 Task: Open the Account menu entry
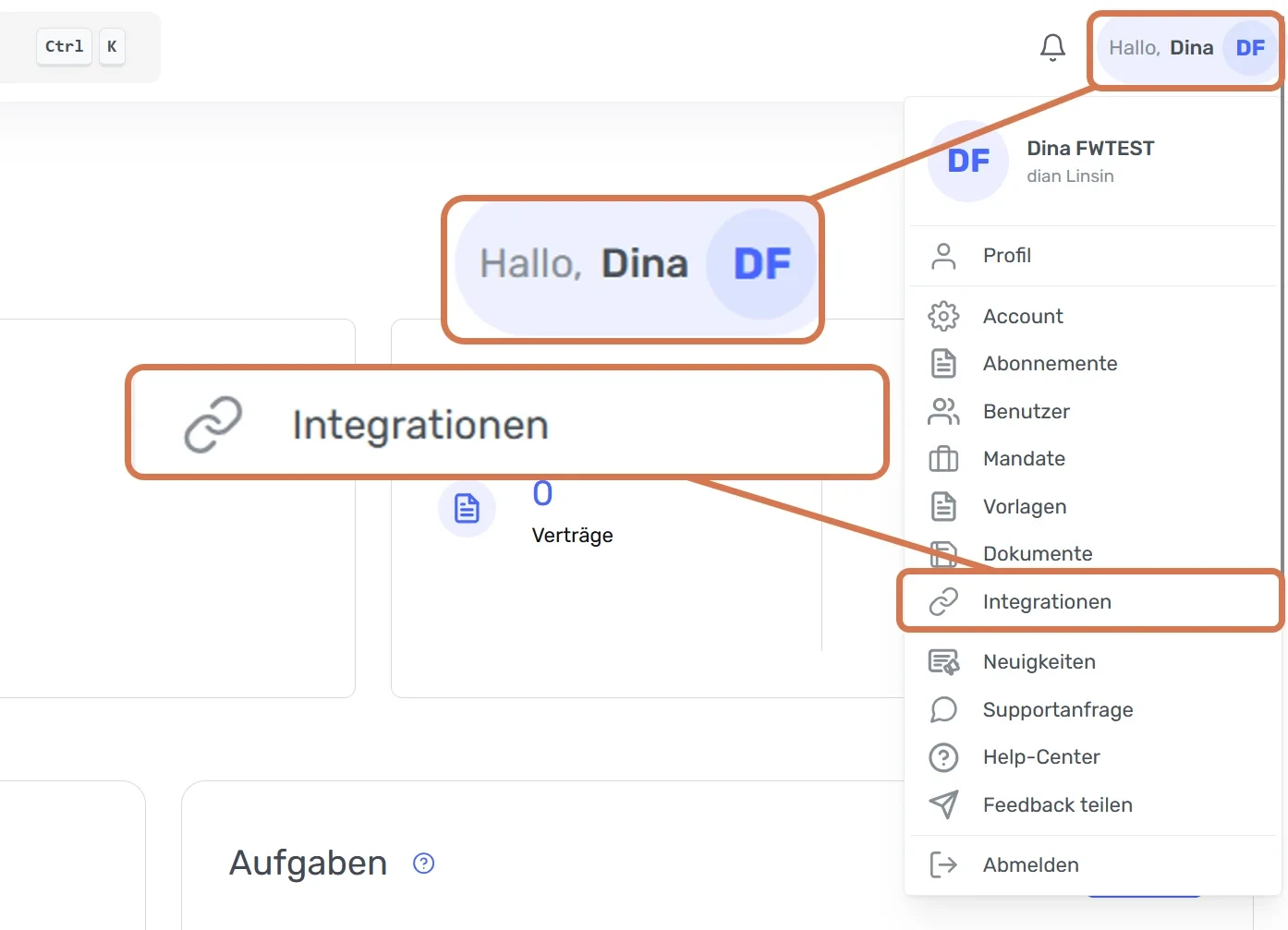pos(1092,317)
